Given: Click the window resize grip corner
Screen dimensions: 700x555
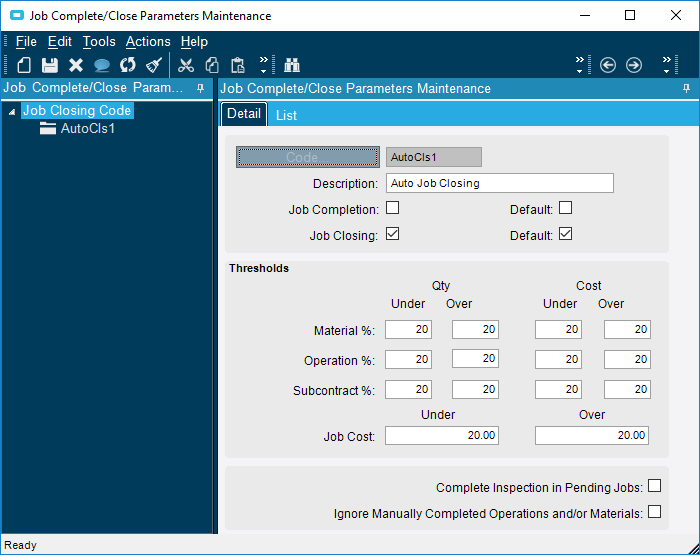Looking at the screenshot, I should [x=693, y=548].
